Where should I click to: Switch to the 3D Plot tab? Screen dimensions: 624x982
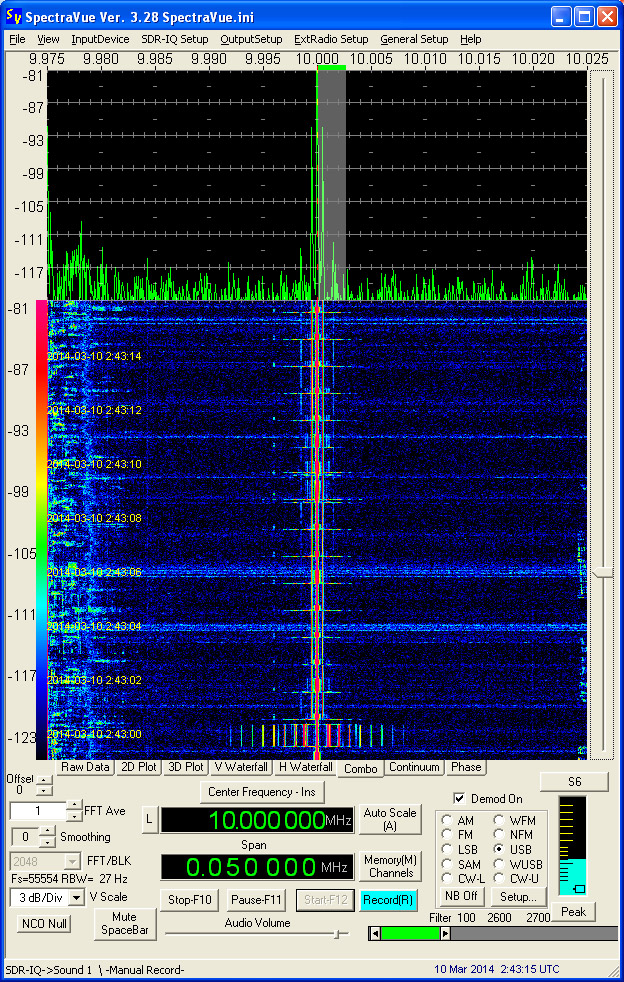point(186,767)
